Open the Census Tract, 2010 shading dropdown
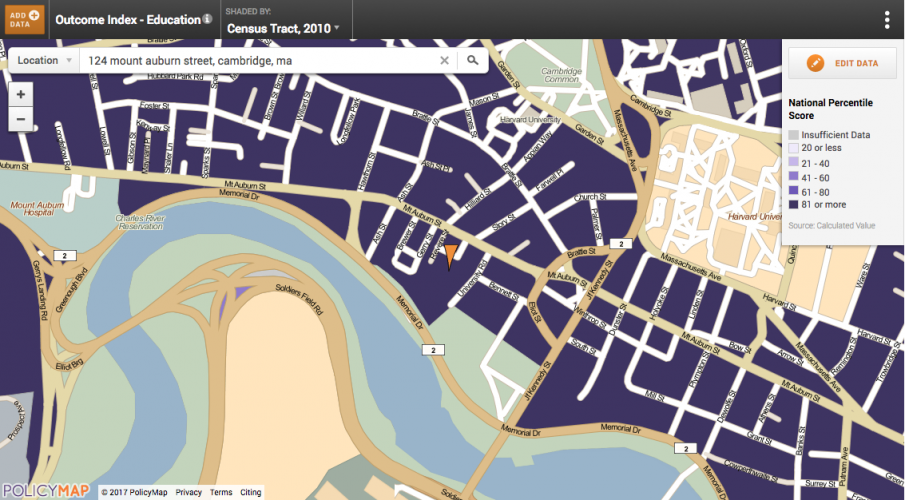The image size is (905, 500). pos(283,28)
